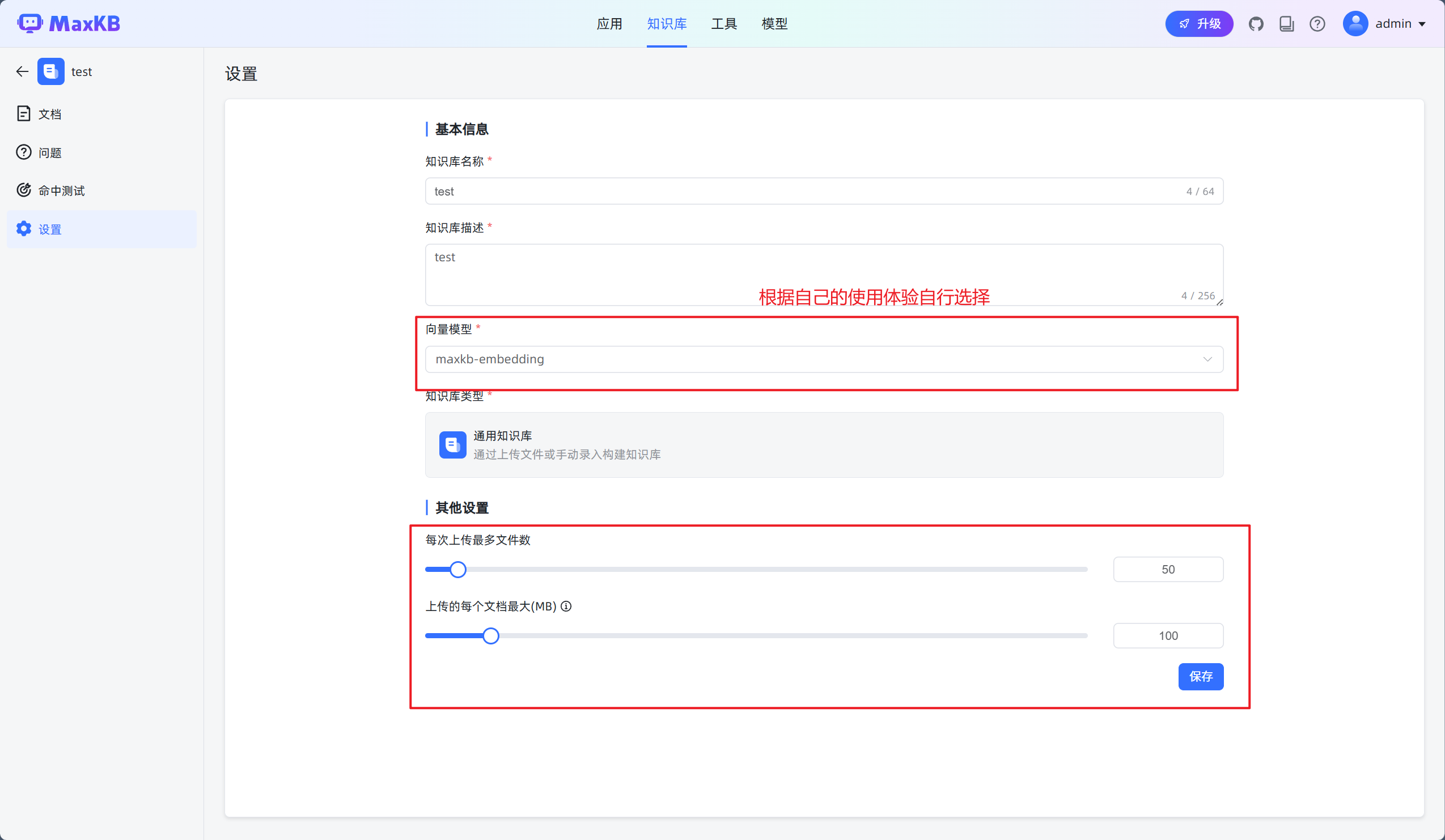
Task: Switch to the 应用 tab
Action: tap(609, 24)
